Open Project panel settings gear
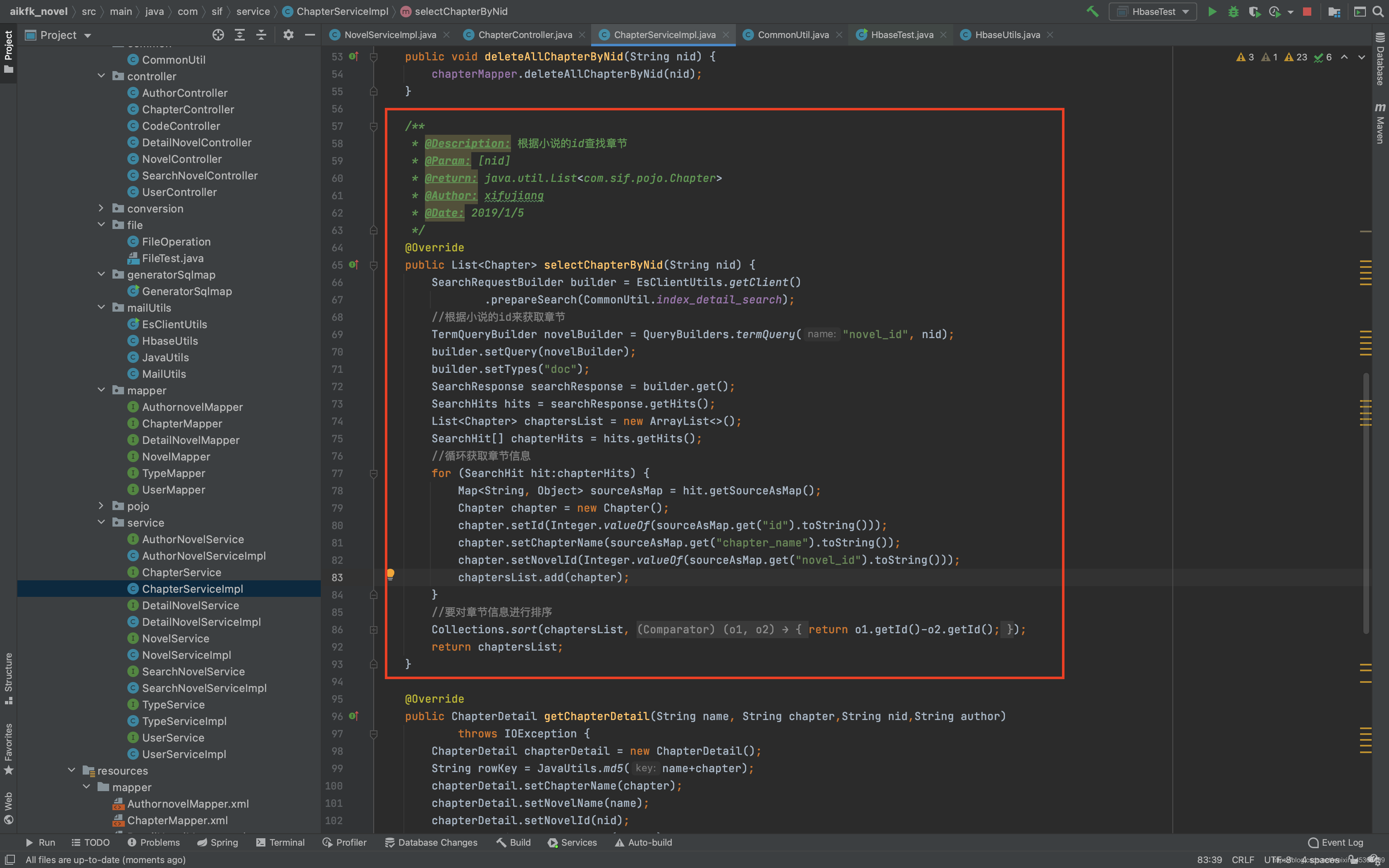1389x868 pixels. 288,35
